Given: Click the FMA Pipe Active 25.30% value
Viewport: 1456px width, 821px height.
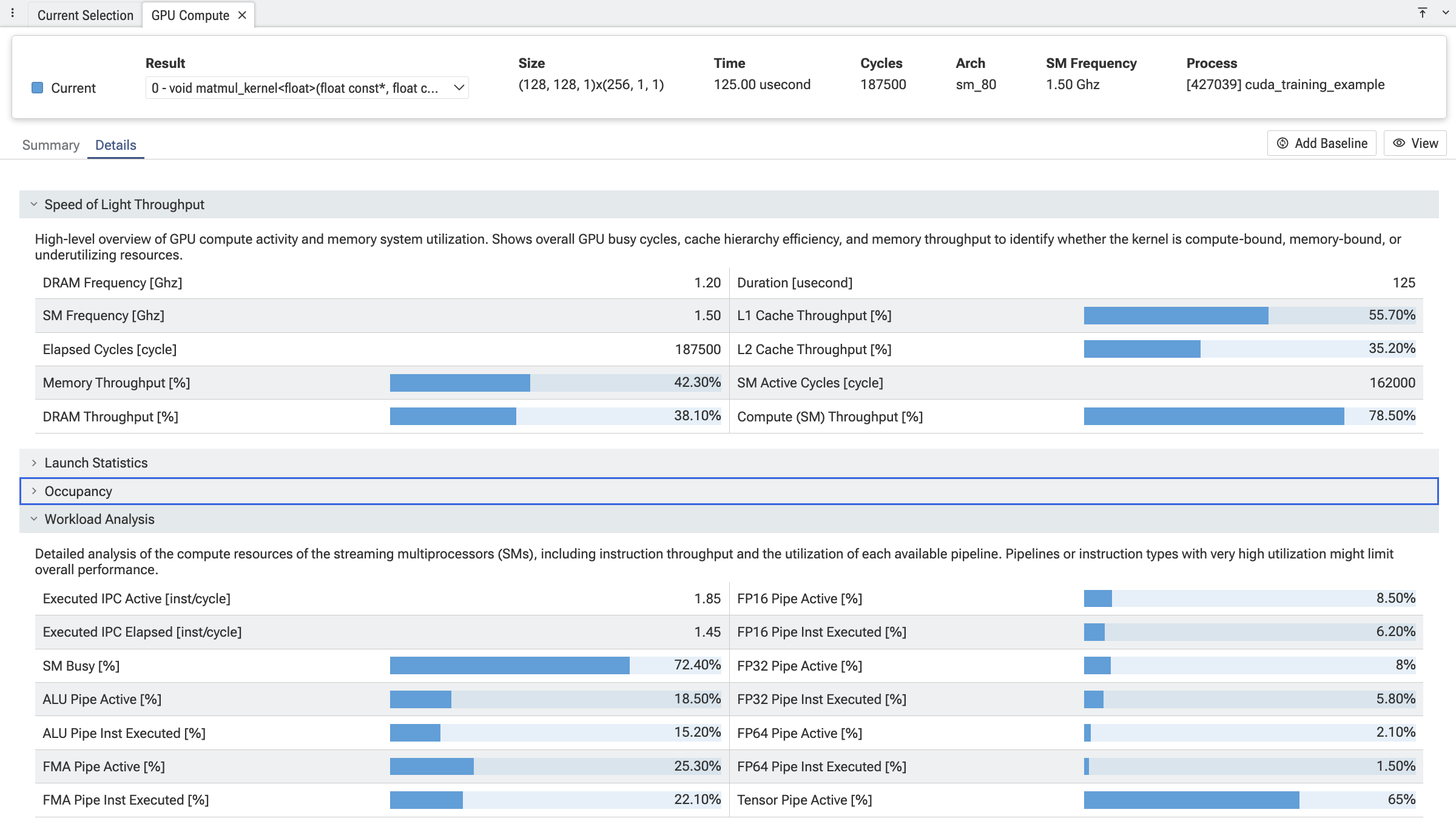Looking at the screenshot, I should [698, 766].
